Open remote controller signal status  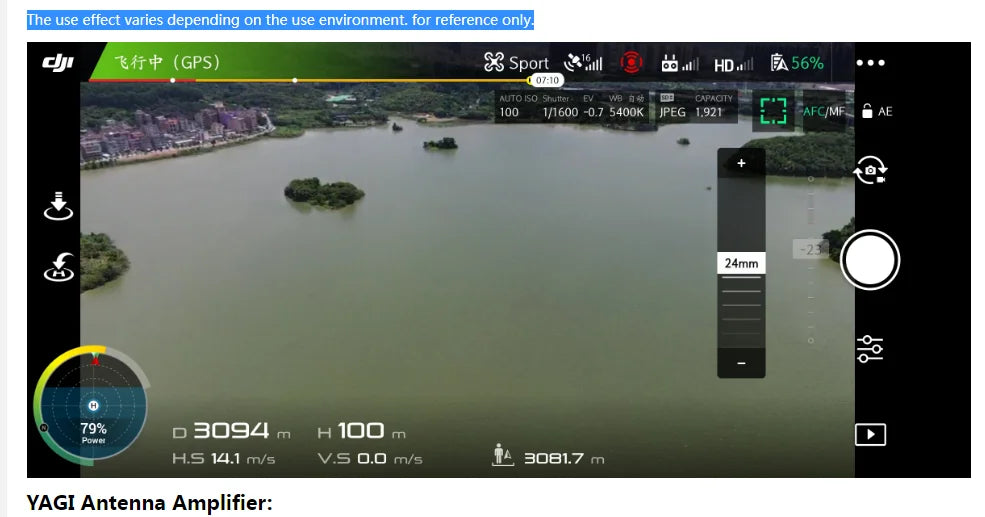[680, 64]
